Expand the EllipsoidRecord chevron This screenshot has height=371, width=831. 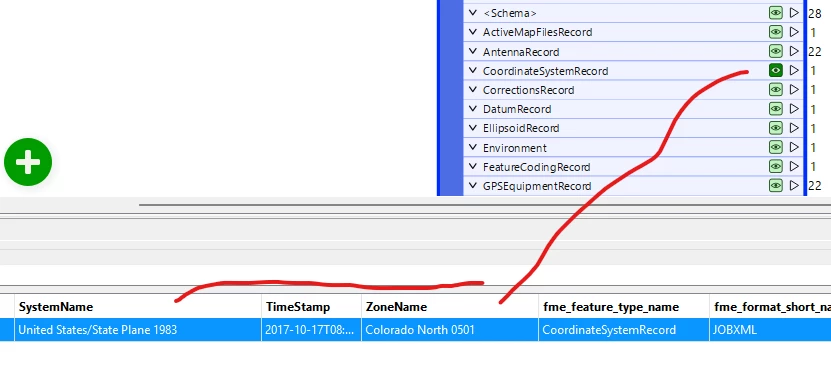pos(473,128)
